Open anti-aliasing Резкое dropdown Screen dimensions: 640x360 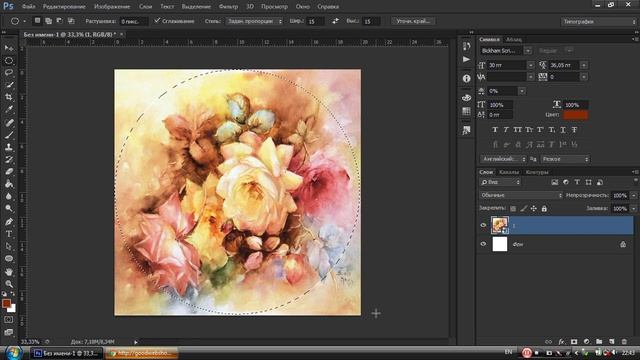coord(565,159)
